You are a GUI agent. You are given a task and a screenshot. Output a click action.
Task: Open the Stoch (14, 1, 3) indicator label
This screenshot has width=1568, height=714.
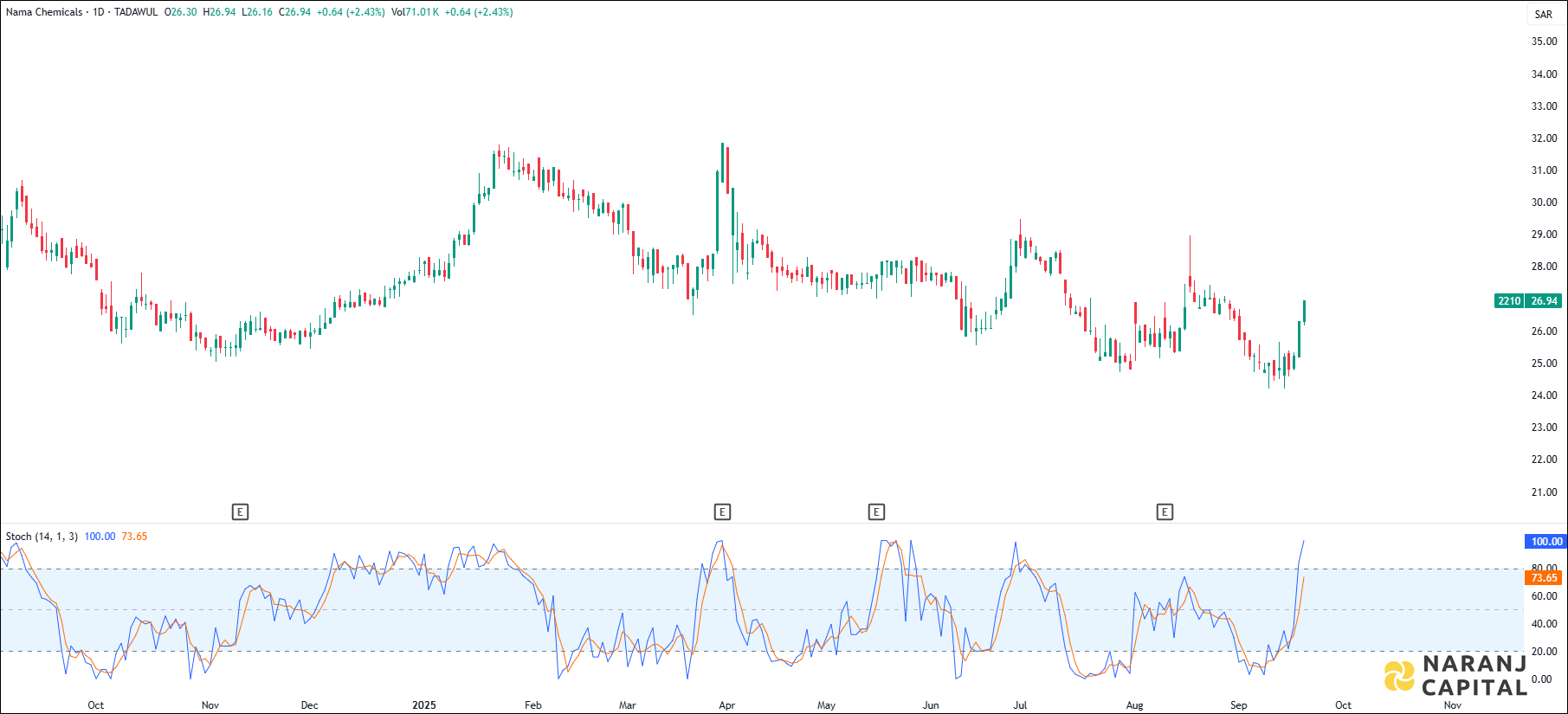click(42, 537)
